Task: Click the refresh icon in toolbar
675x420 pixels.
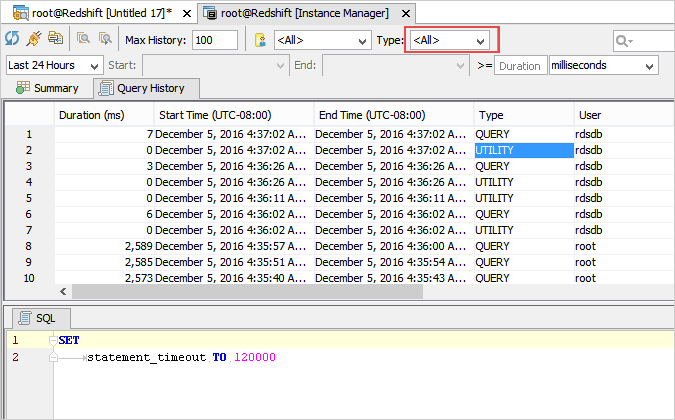Action: [x=12, y=39]
